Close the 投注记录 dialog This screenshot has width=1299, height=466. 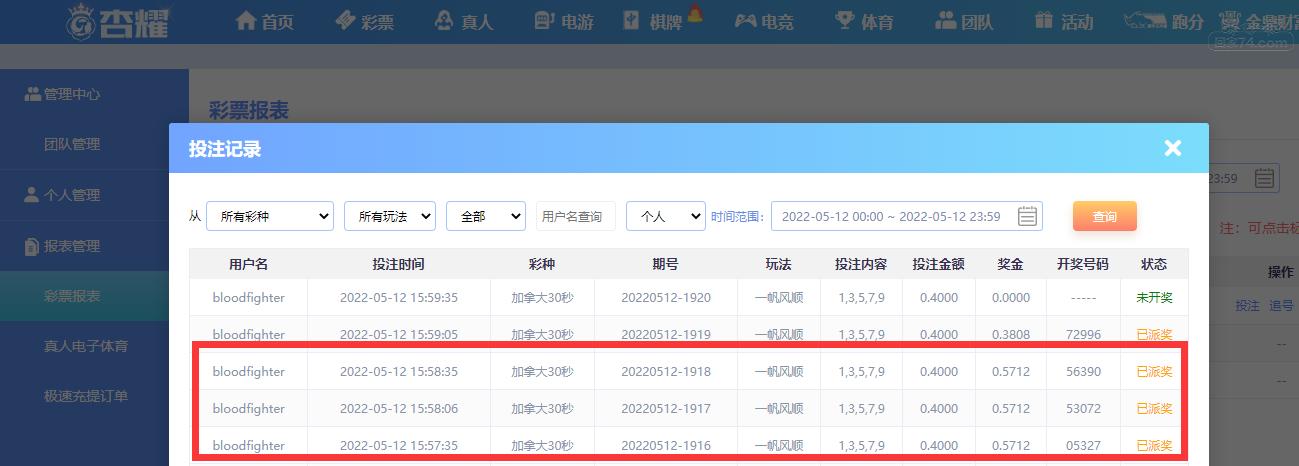[1173, 148]
